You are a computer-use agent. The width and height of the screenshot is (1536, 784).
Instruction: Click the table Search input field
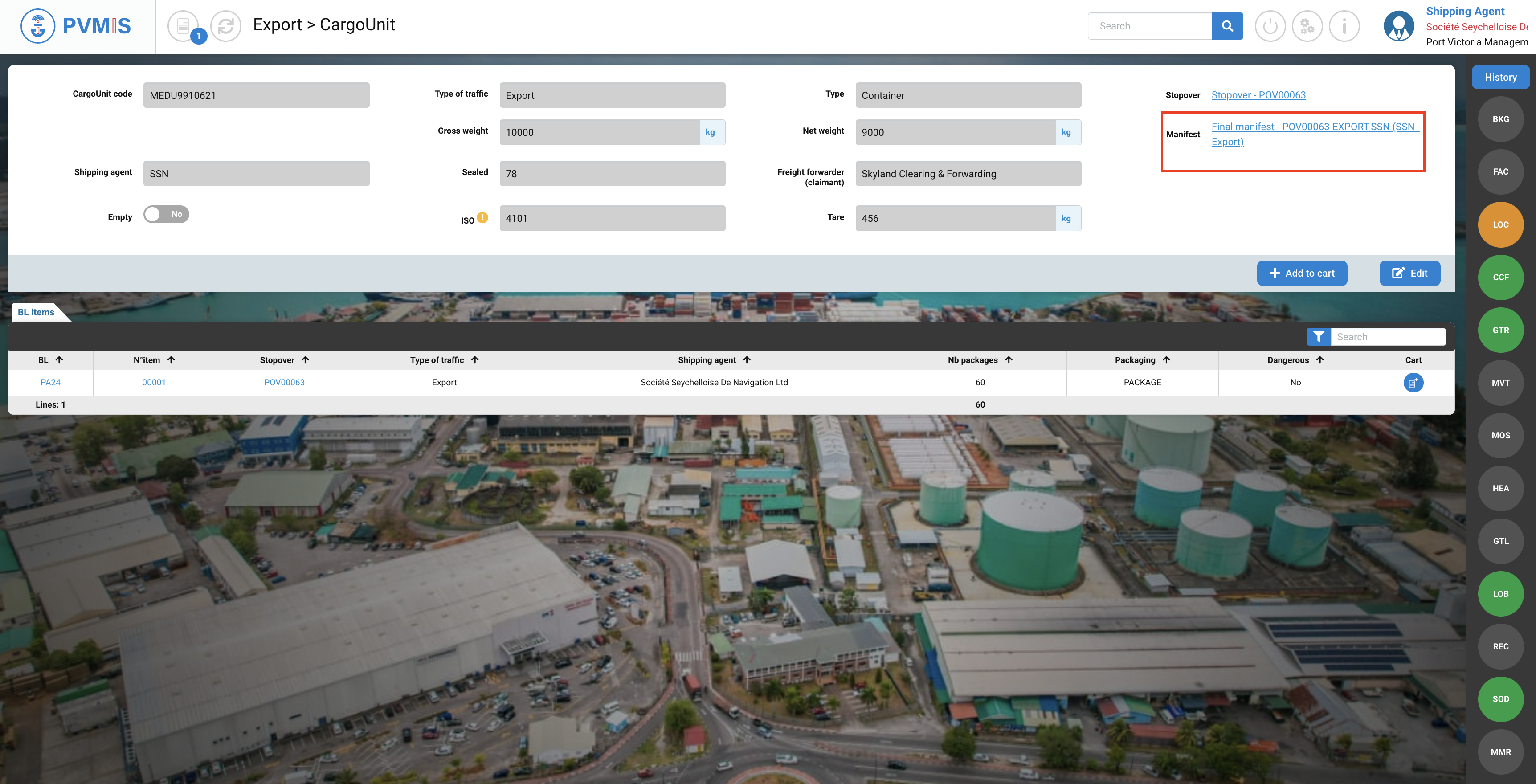point(1388,337)
